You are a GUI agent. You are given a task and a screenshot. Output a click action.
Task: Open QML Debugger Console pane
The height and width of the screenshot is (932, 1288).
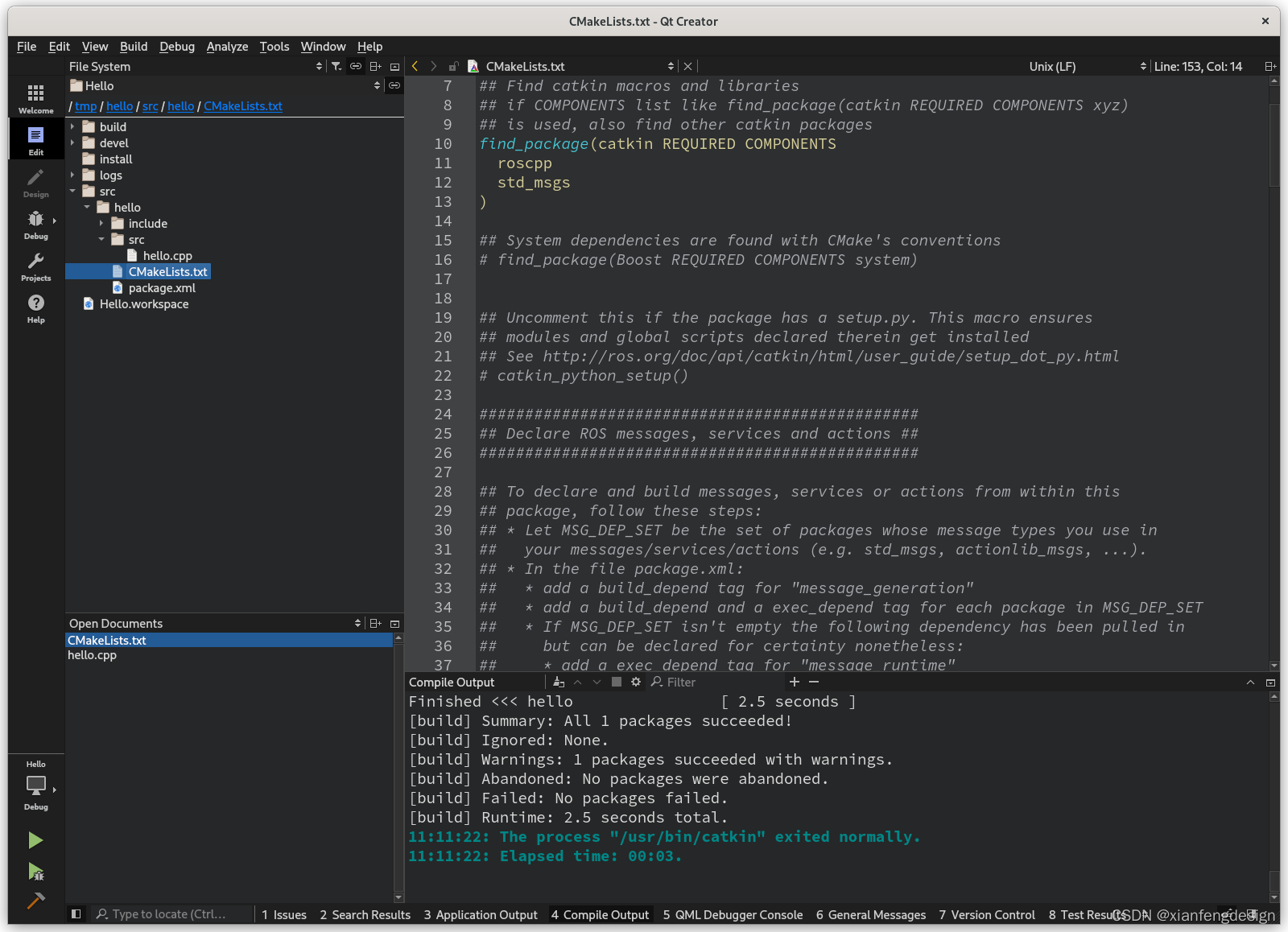[x=733, y=914]
